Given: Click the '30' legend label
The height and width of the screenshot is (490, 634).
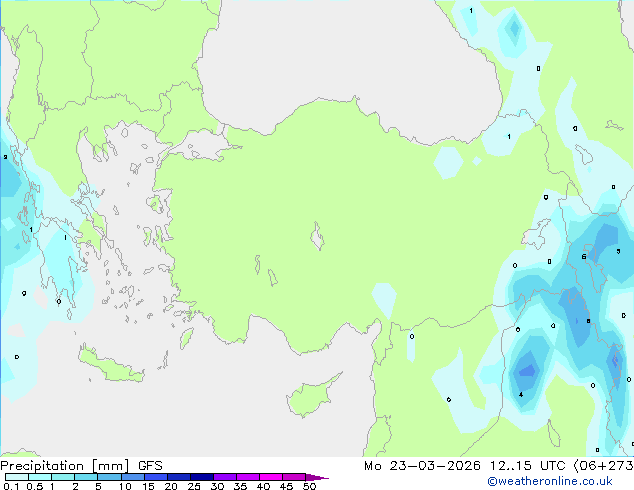Looking at the screenshot, I should point(217,486).
